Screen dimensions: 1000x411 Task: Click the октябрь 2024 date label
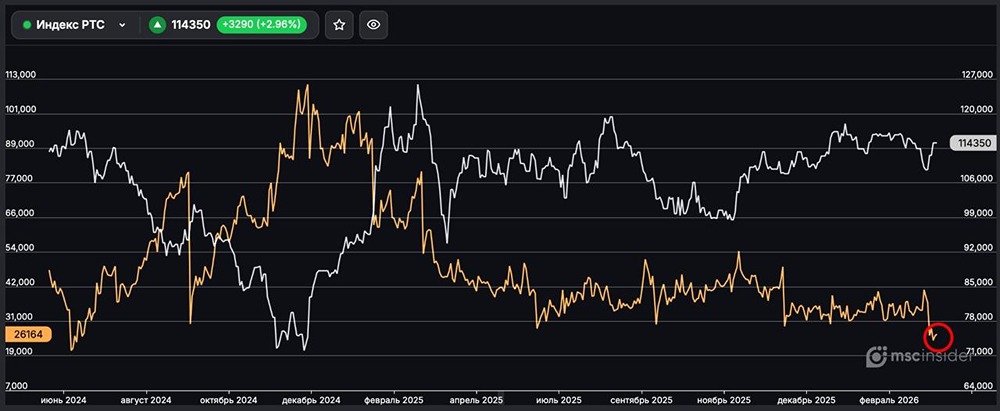pyautogui.click(x=228, y=399)
